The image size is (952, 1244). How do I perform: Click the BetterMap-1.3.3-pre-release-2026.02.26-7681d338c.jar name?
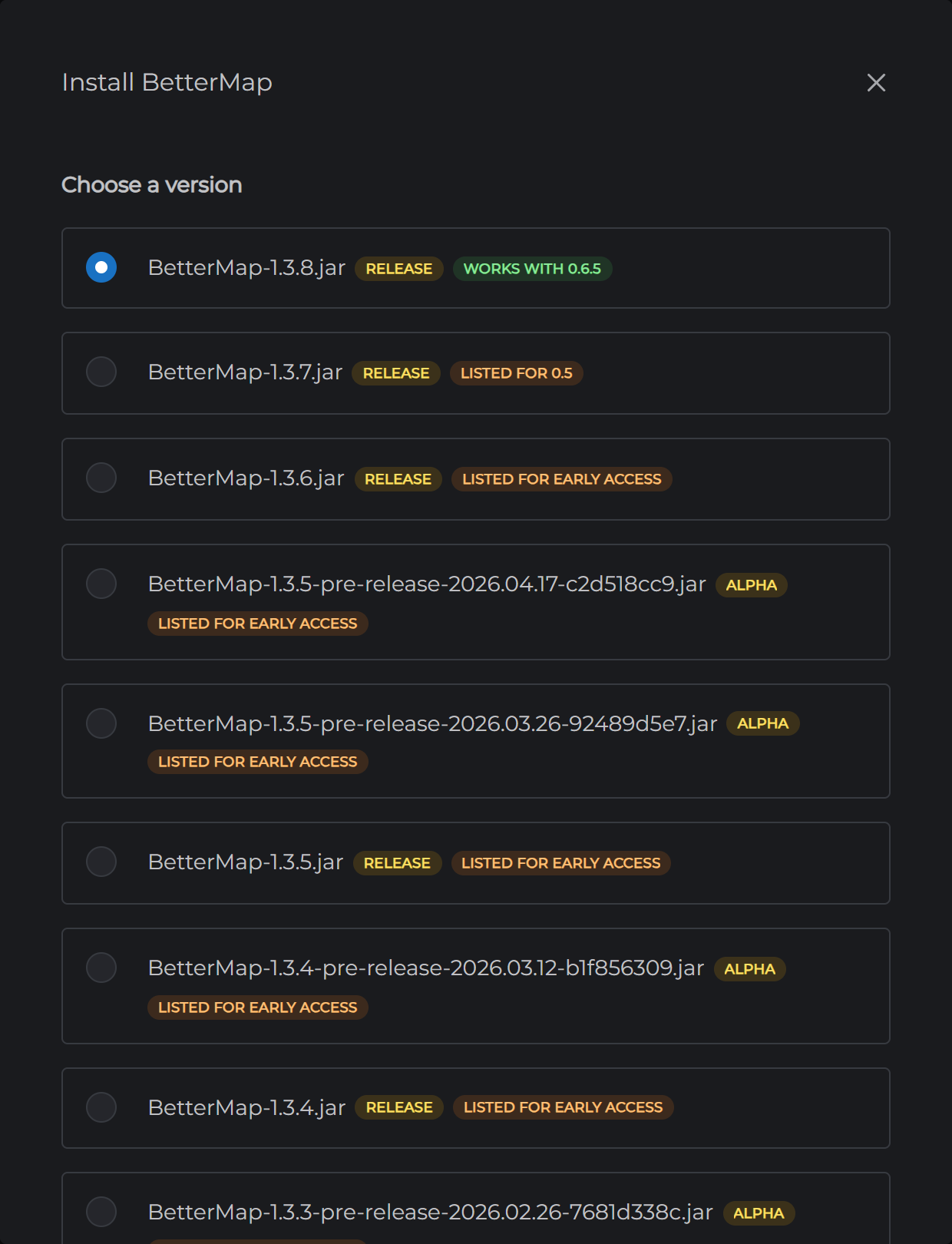[430, 1213]
